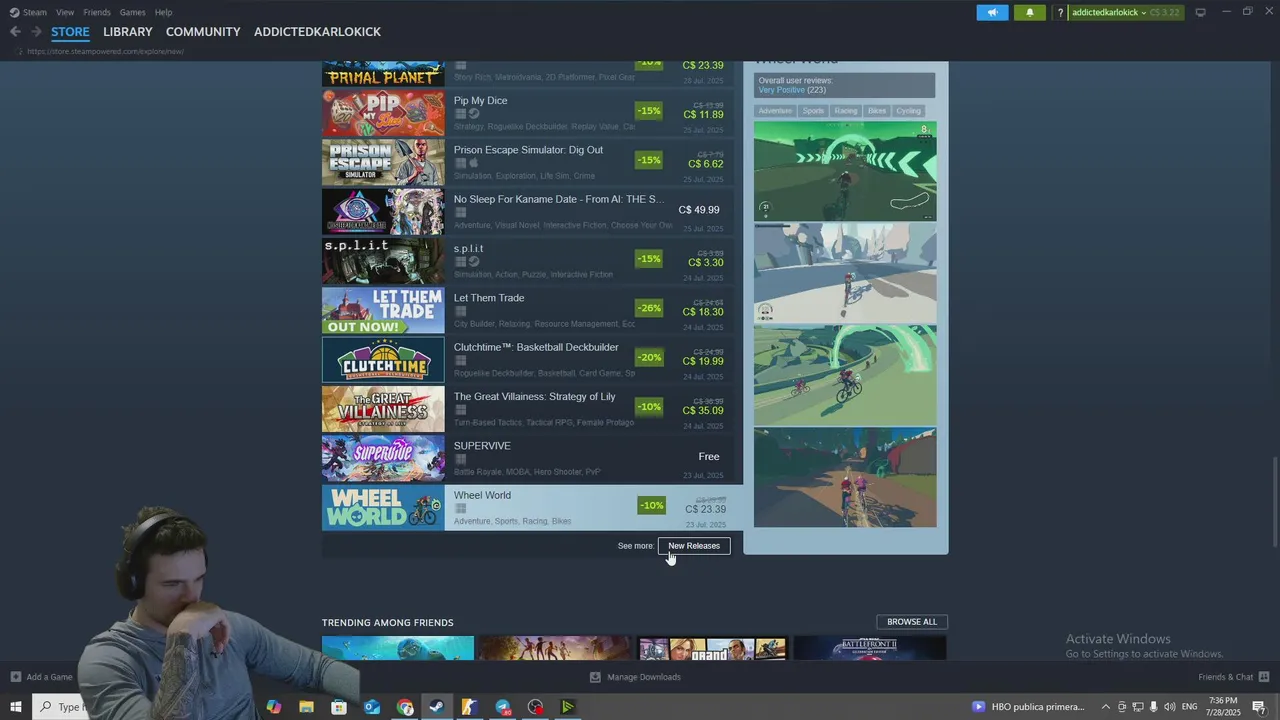
Task: Go back with the left arrow
Action: pos(15,32)
